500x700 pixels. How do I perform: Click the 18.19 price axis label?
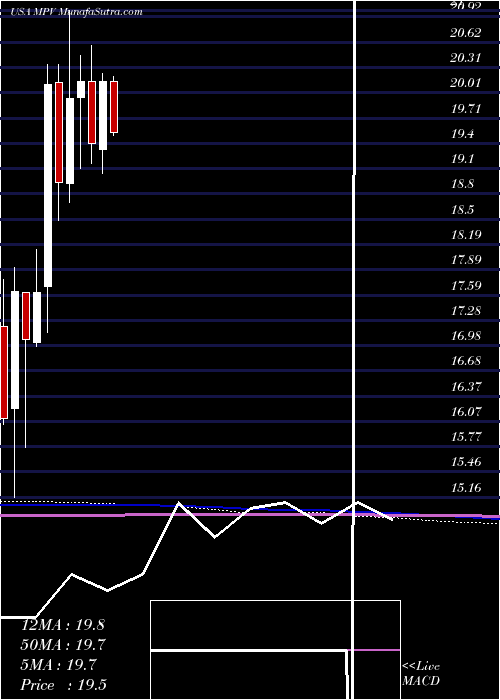point(466,234)
